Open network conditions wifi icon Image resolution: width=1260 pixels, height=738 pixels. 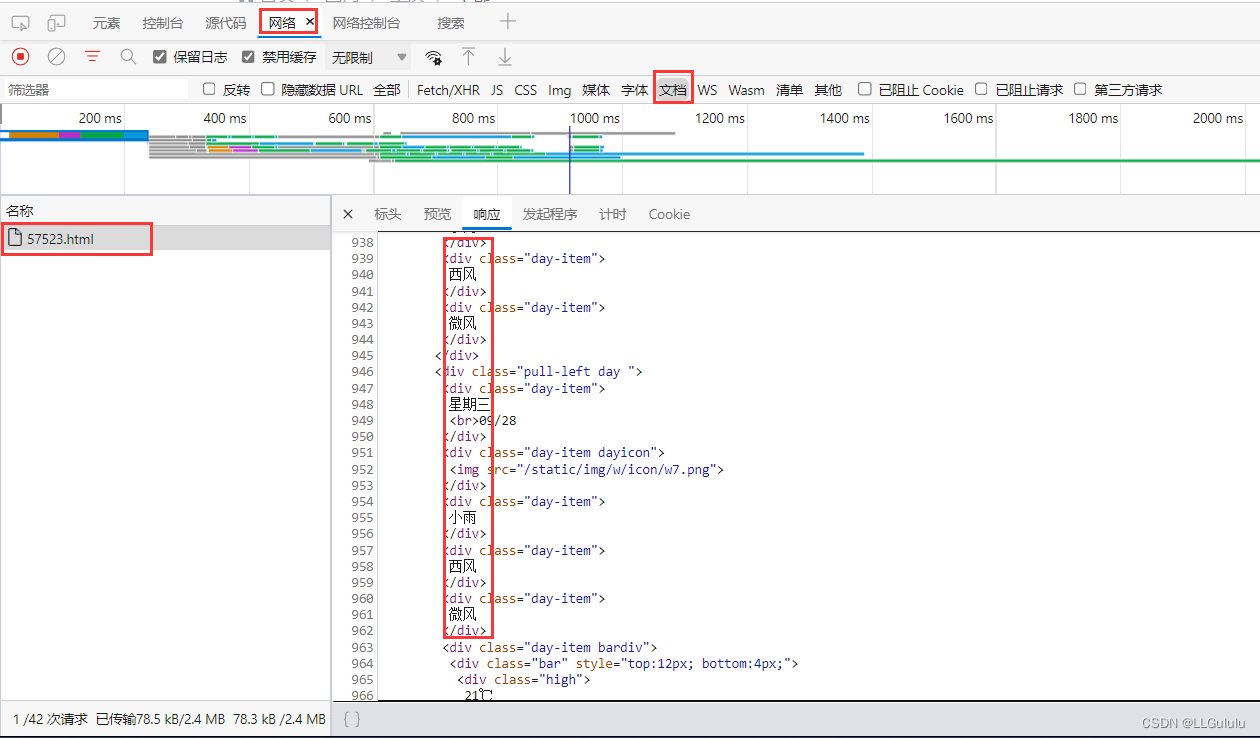click(x=433, y=57)
